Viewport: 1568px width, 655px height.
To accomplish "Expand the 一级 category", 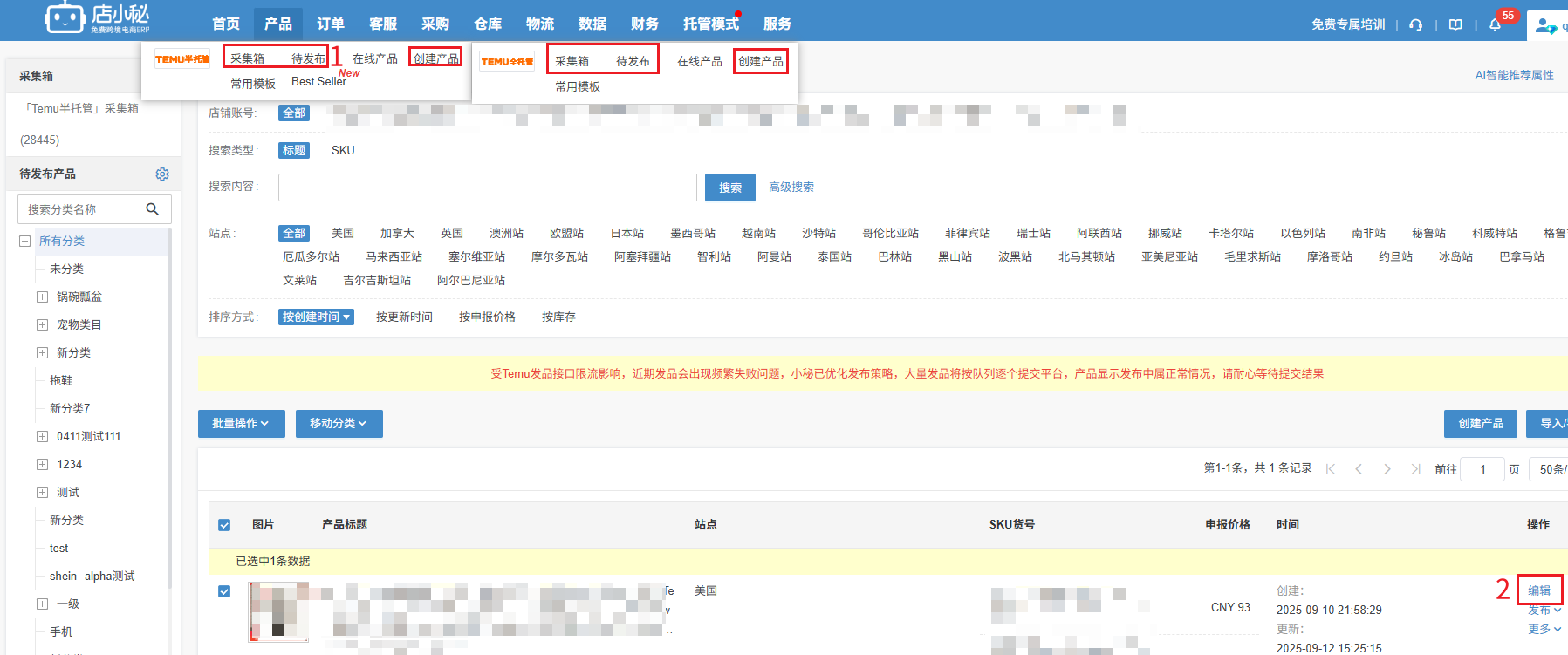I will tap(42, 604).
